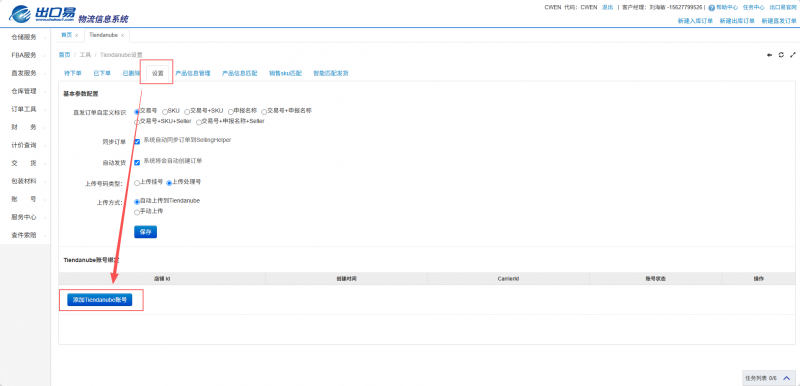This screenshot has width=800, height=386.
Task: Expand the 包装材料 sidebar menu
Action: point(25,181)
